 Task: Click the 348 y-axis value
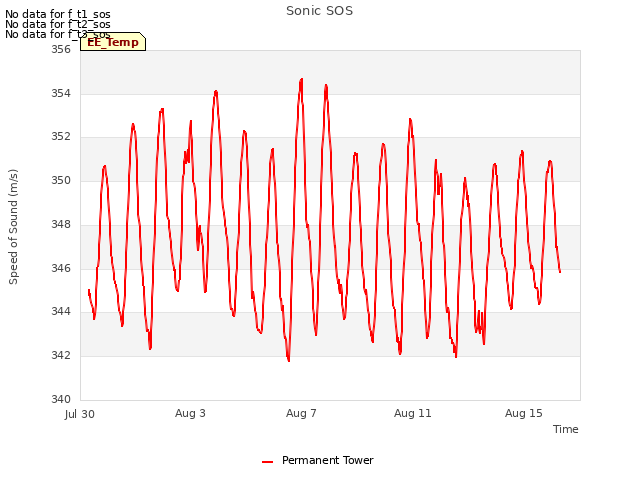[x=60, y=224]
